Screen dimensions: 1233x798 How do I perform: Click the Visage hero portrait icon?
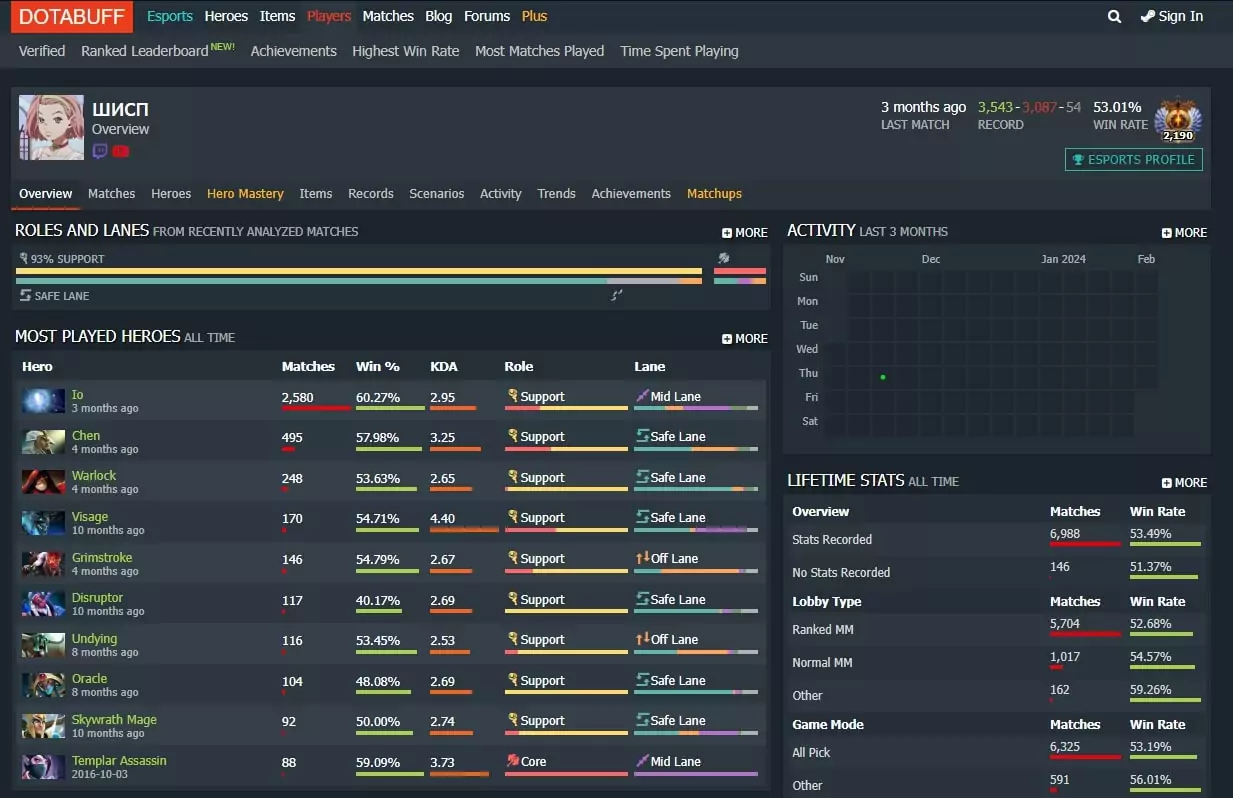coord(44,523)
